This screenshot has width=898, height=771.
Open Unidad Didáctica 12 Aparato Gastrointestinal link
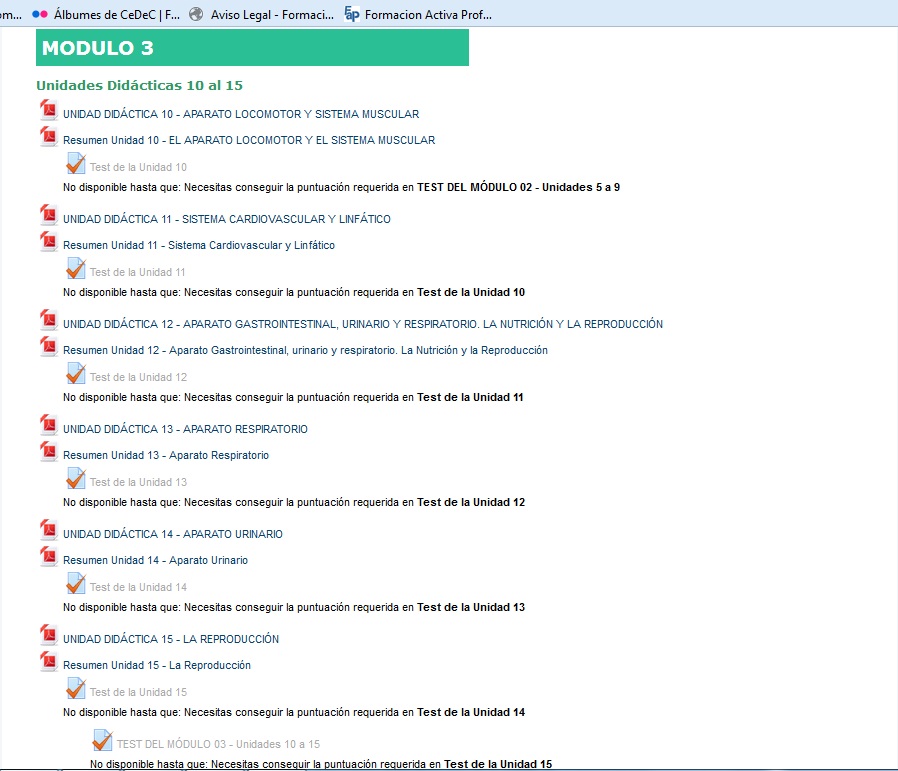tap(362, 324)
